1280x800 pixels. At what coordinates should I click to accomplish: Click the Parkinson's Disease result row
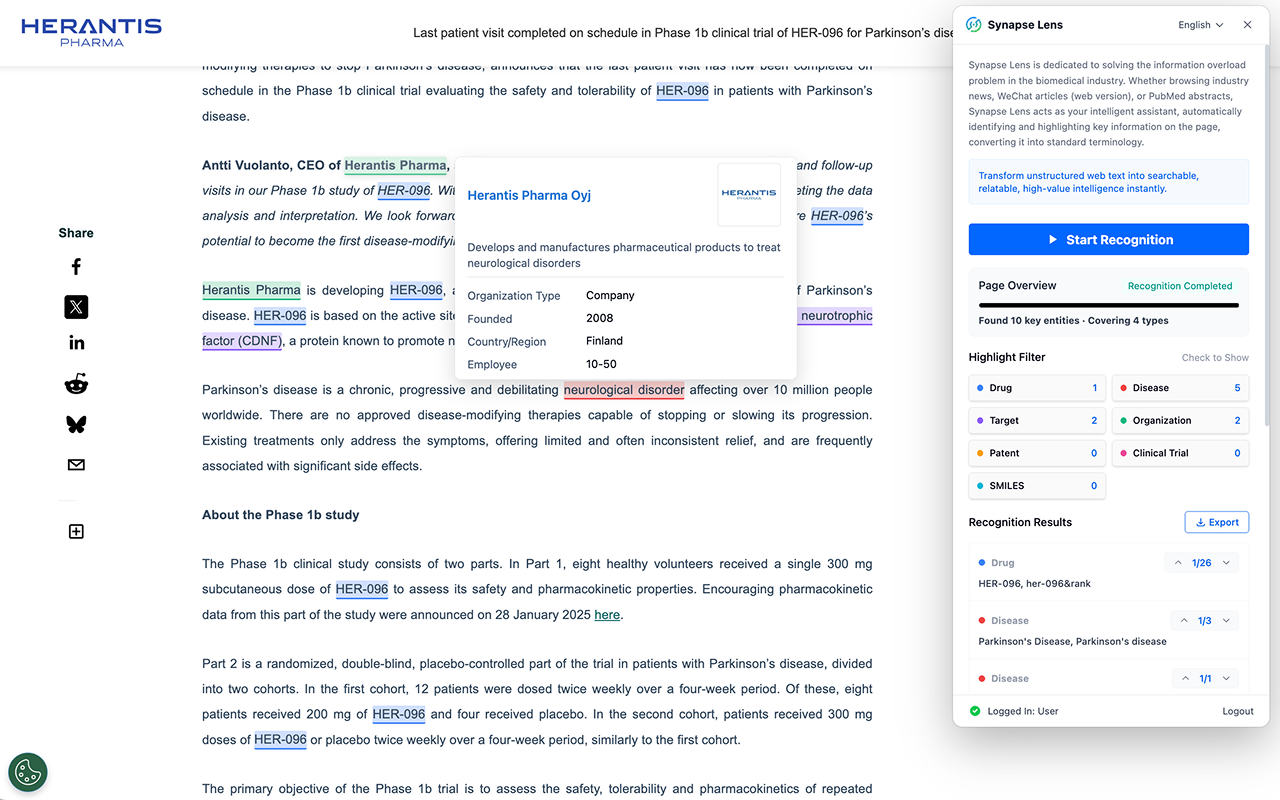coord(1109,631)
